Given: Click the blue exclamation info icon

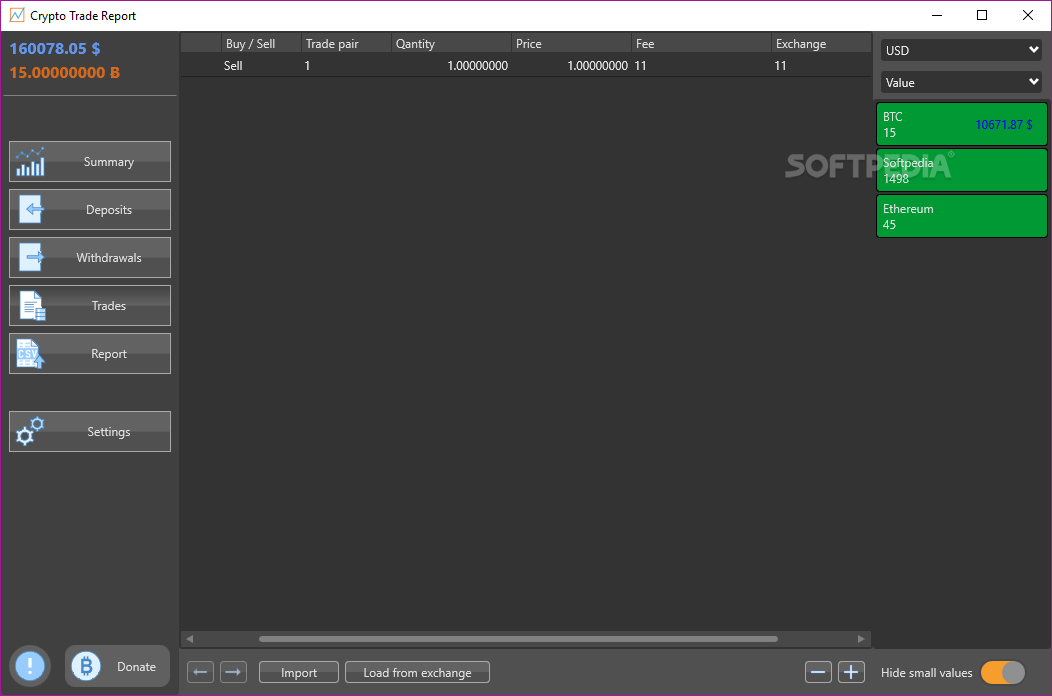Looking at the screenshot, I should (x=30, y=666).
